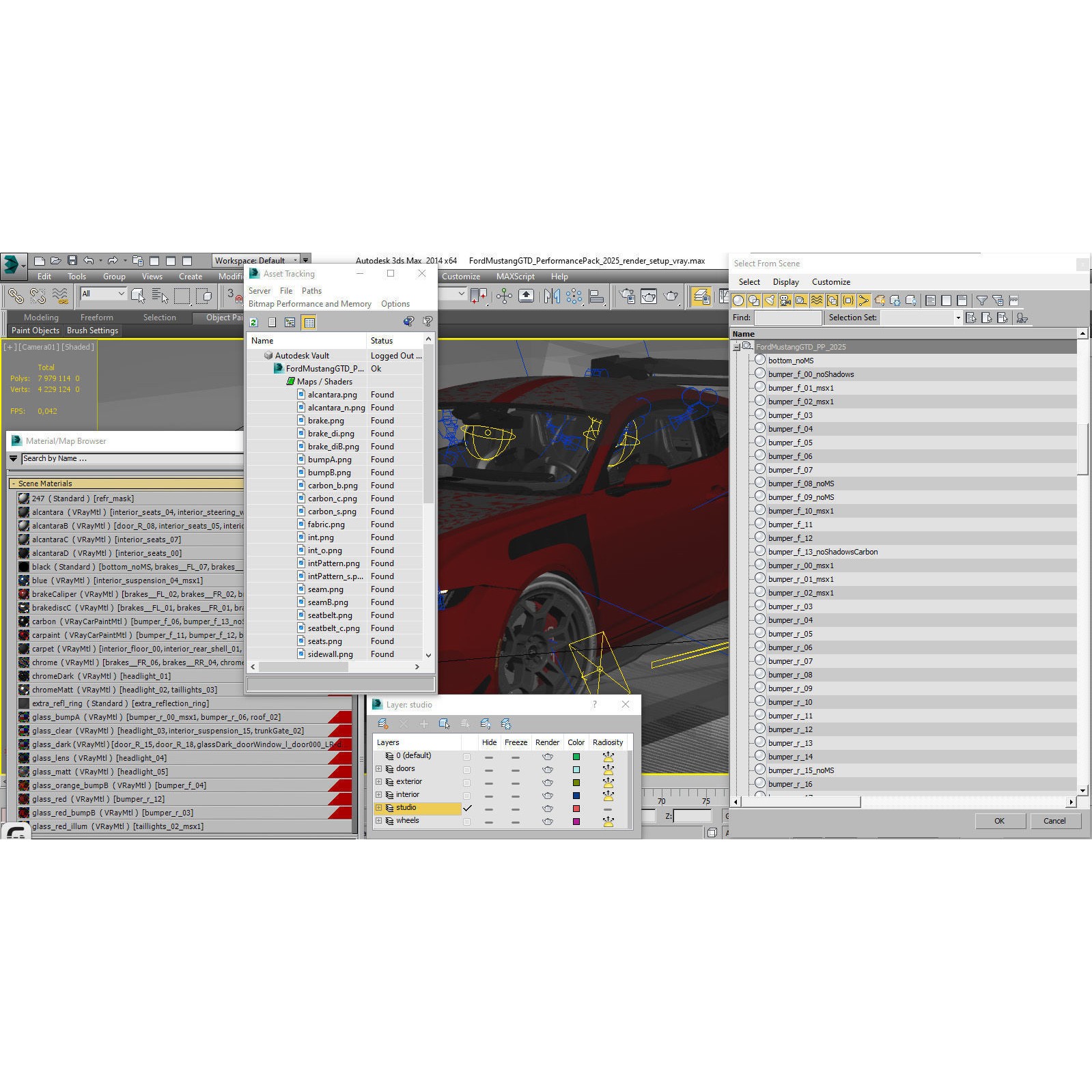Viewport: 1092px width, 1092px height.
Task: Change color swatch of wheels layer
Action: pos(576,822)
